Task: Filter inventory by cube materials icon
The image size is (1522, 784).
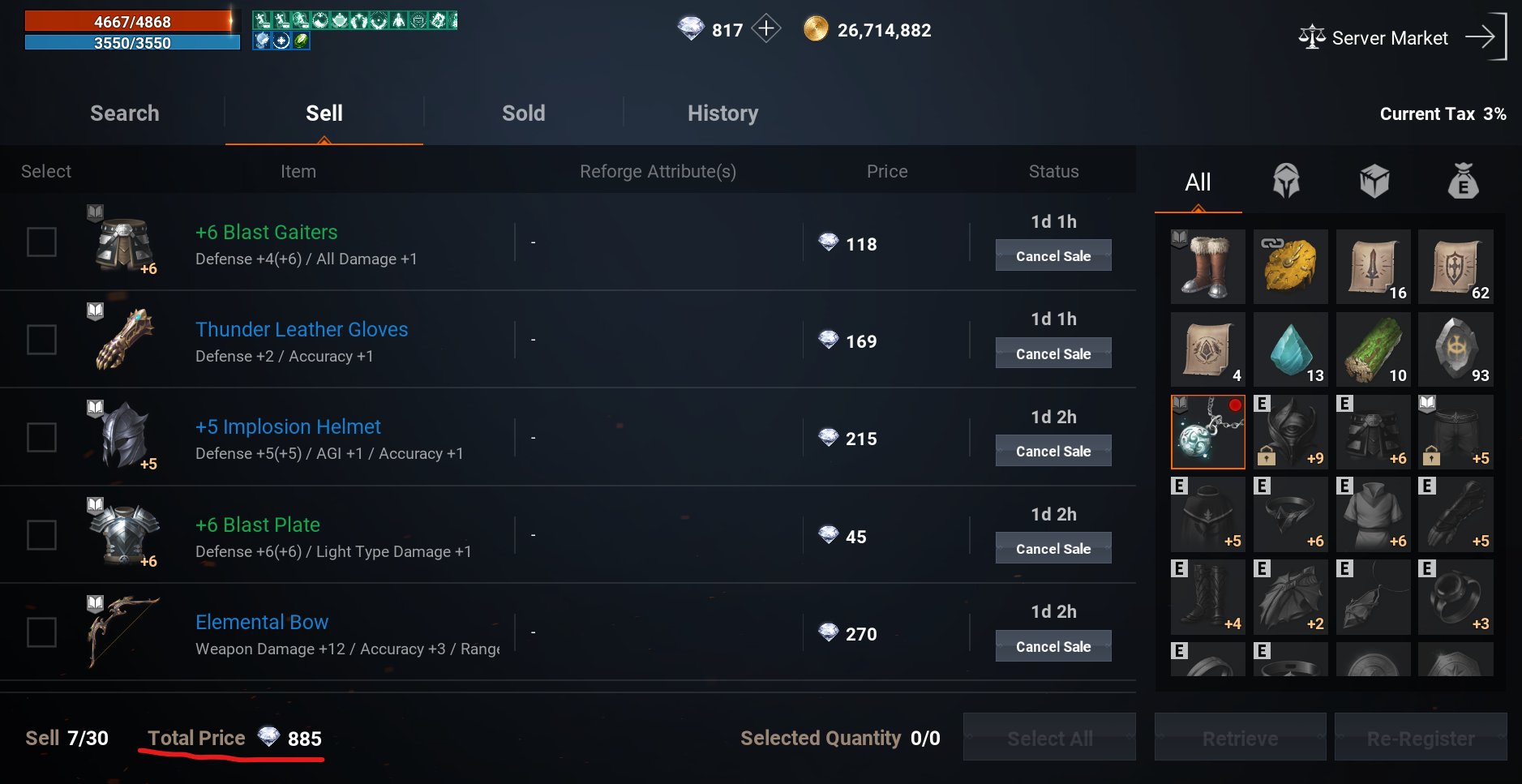Action: click(x=1374, y=181)
